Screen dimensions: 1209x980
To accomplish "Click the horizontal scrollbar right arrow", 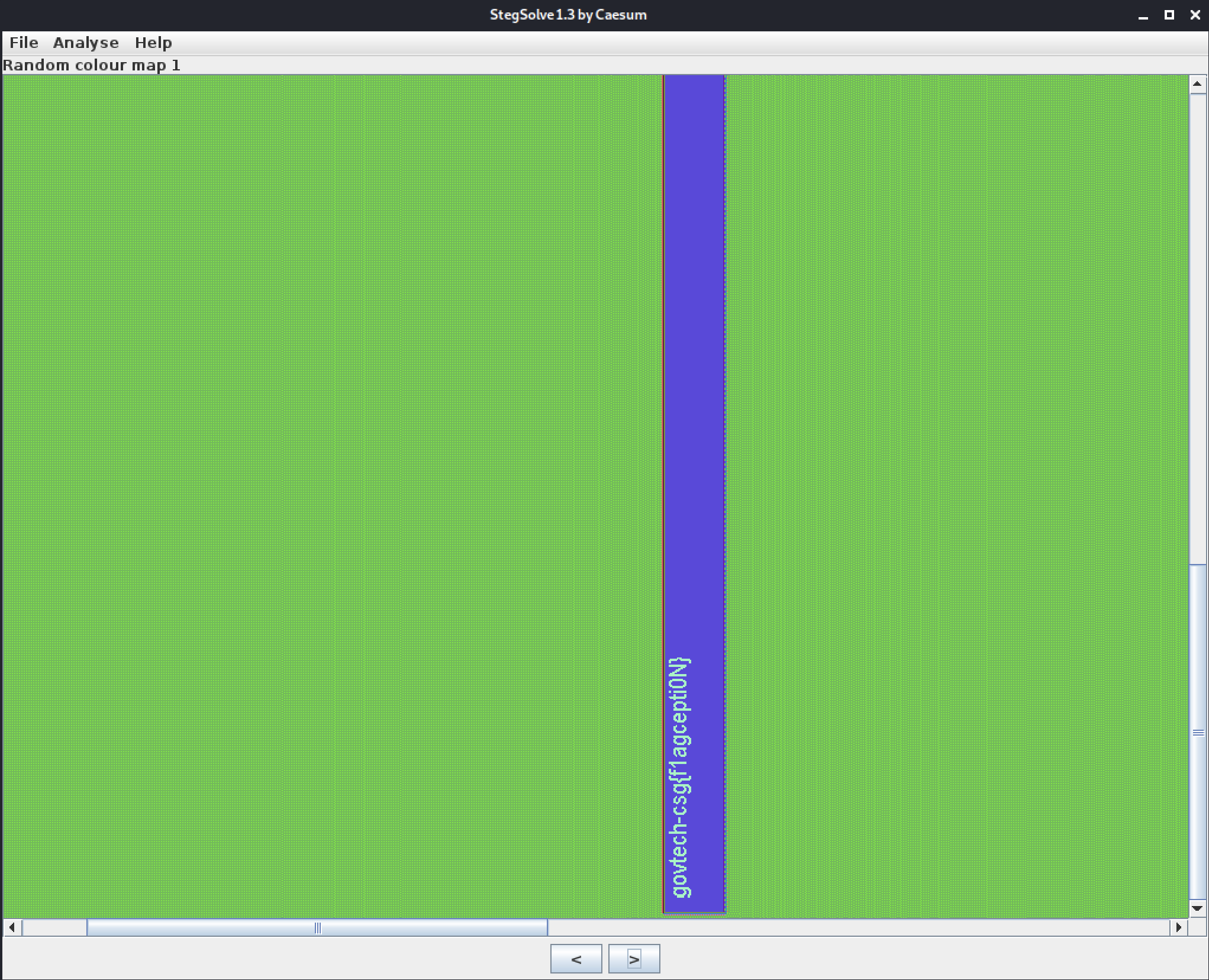I will 1179,927.
